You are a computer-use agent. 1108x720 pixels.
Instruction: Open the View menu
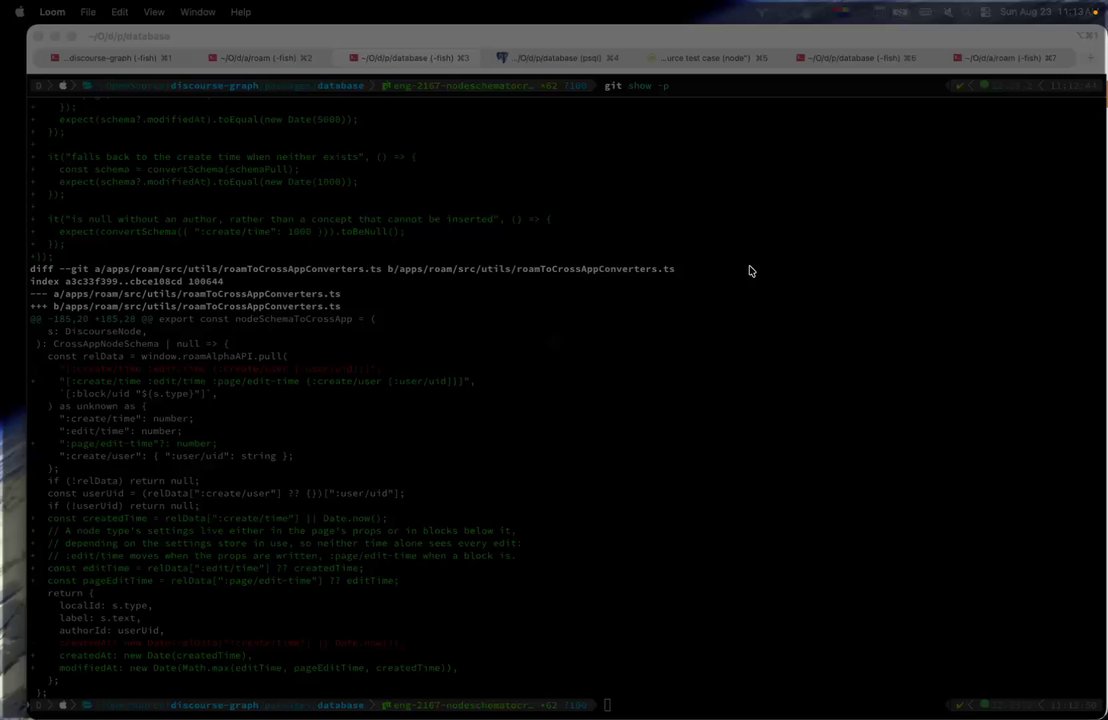(x=153, y=12)
